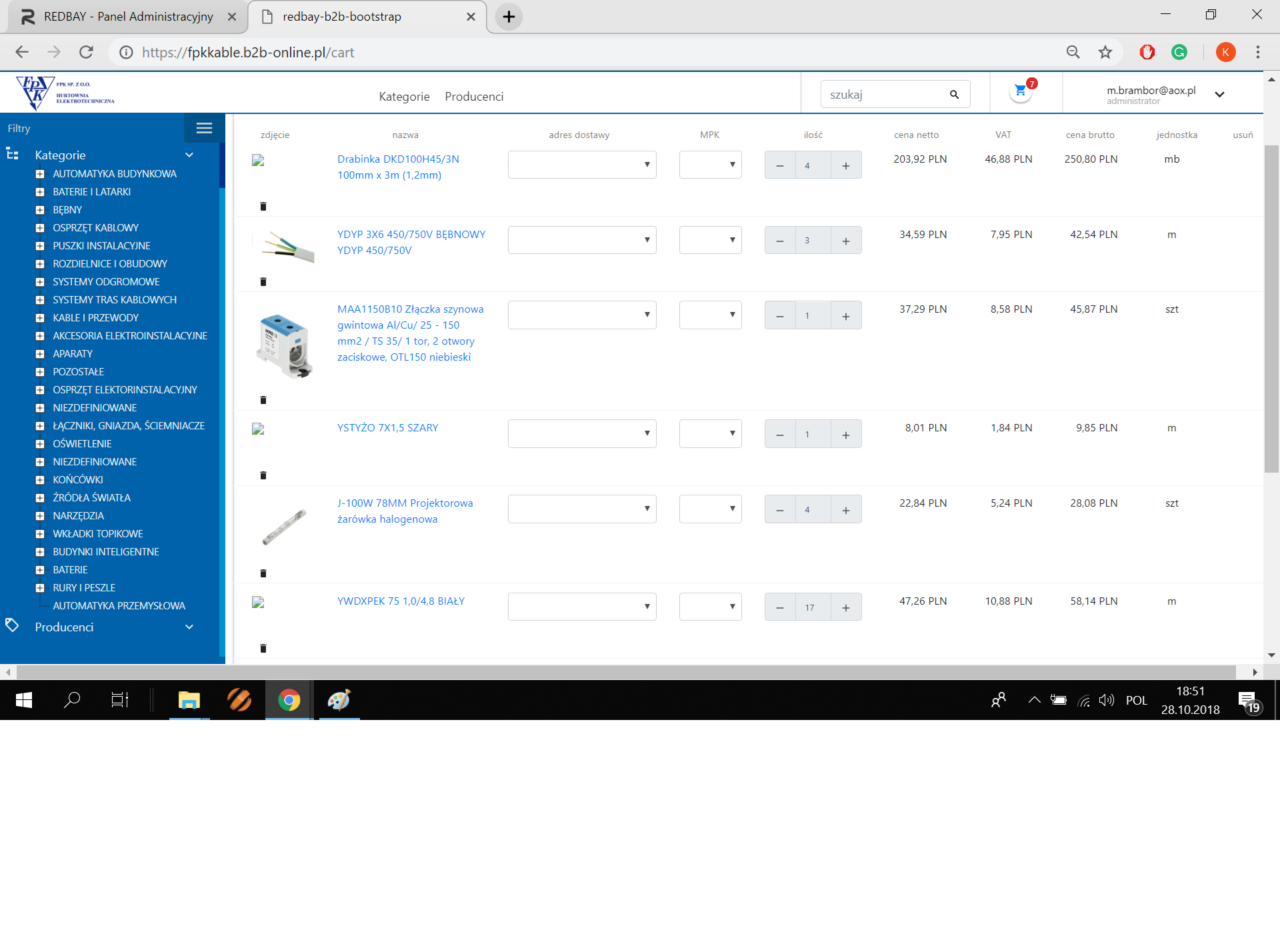Open the shopping cart icon
The image size is (1280, 952).
[1020, 91]
